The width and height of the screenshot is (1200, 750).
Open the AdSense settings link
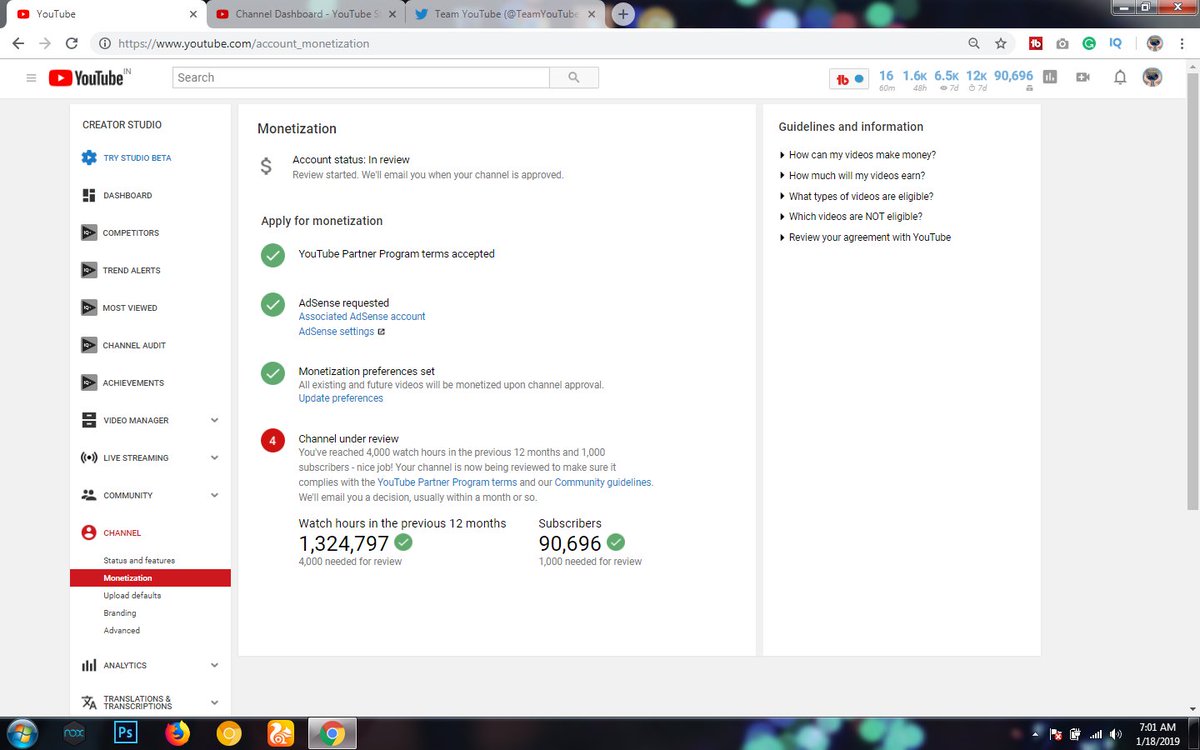click(x=337, y=332)
